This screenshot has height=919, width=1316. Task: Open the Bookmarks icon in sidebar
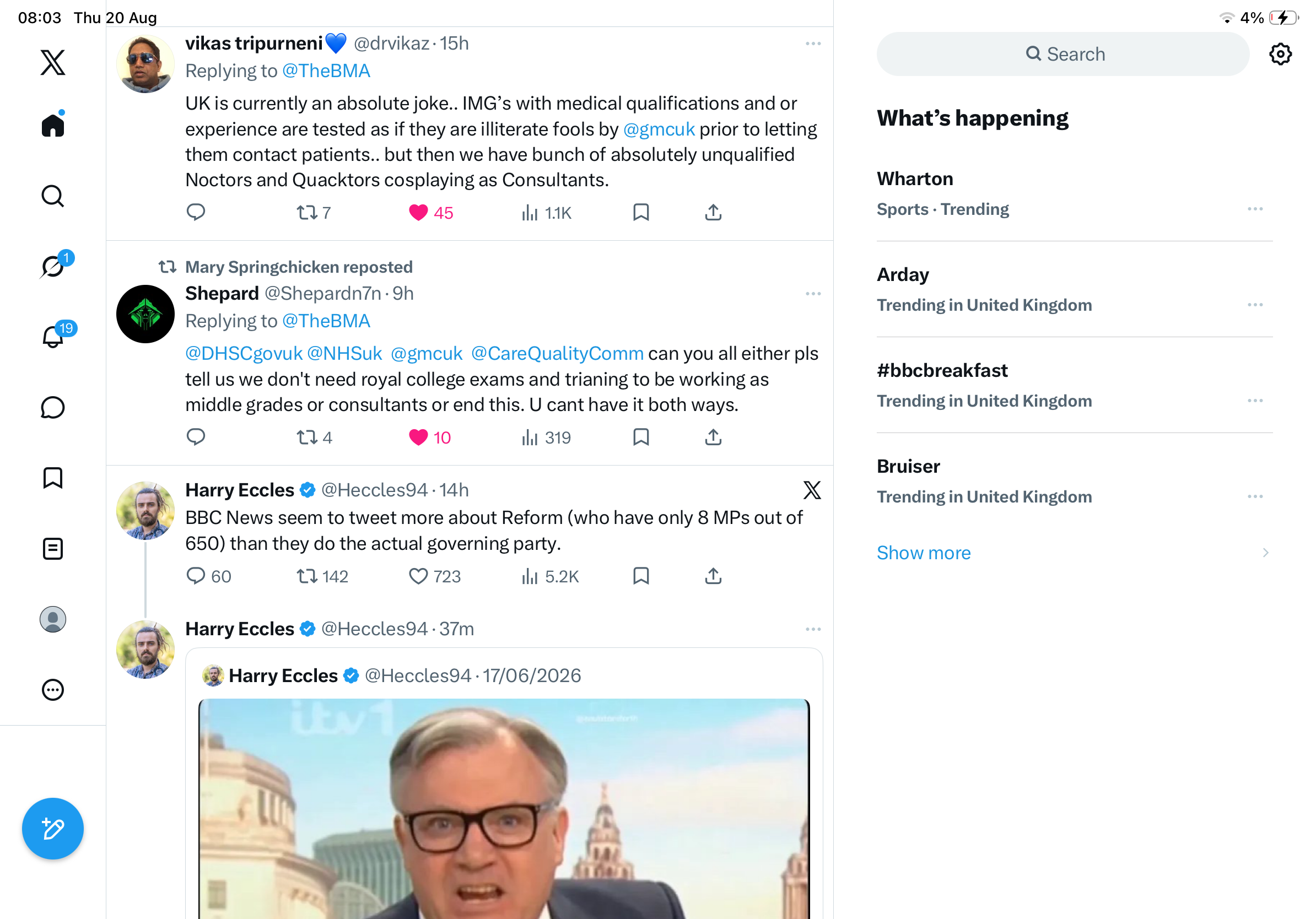coord(53,477)
